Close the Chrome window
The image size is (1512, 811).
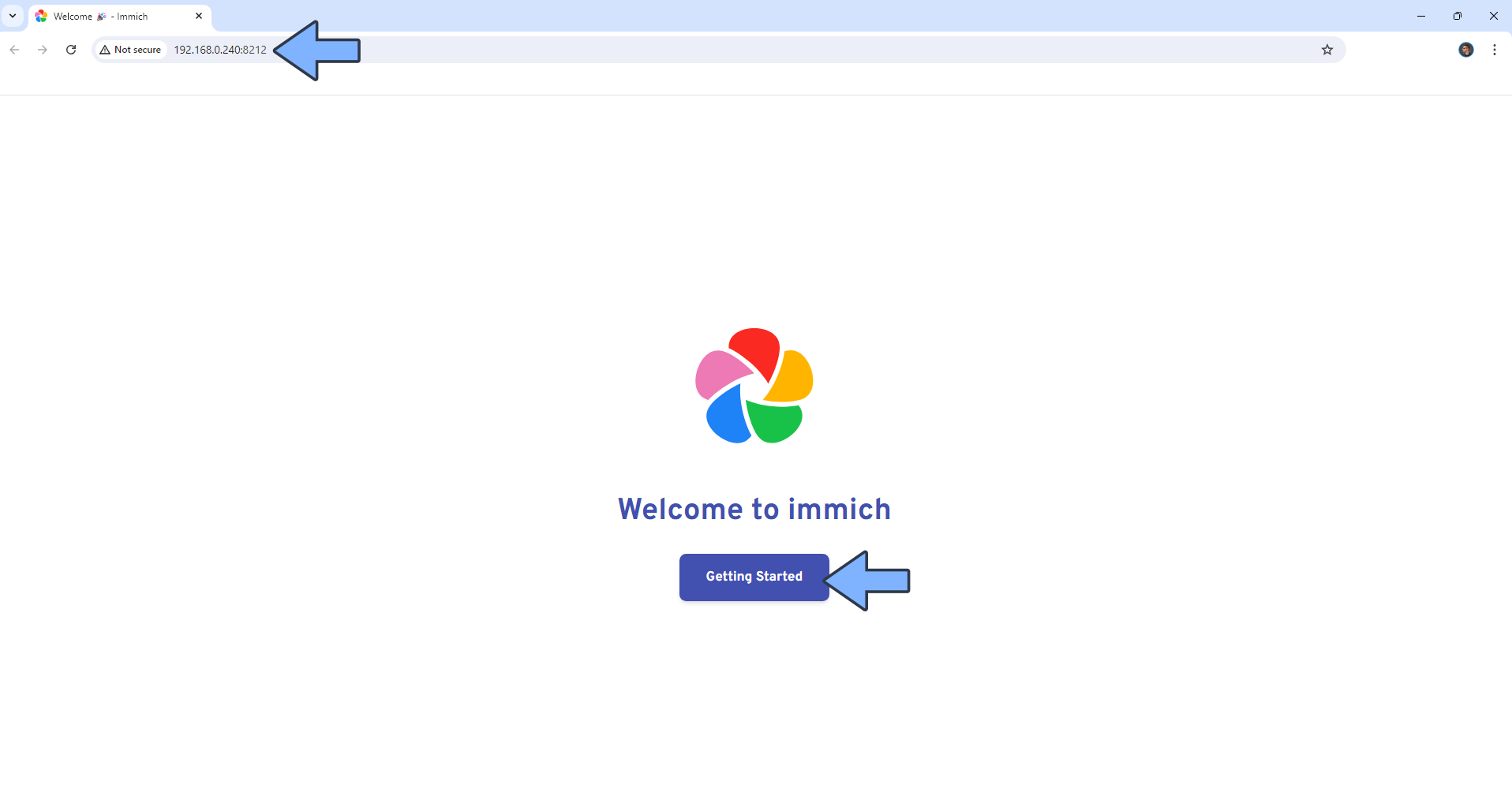1494,16
